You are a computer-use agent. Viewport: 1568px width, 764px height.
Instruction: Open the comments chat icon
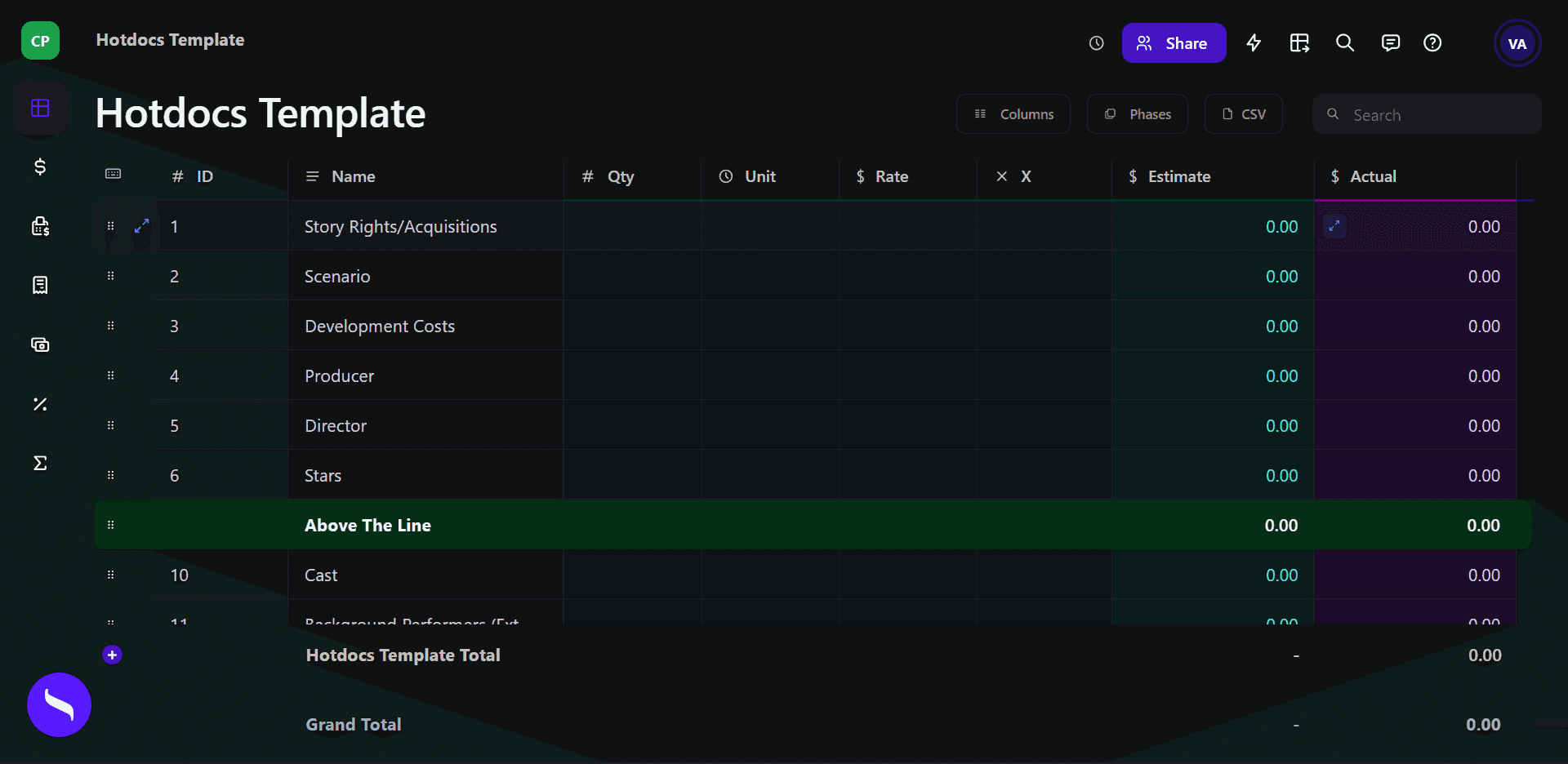click(x=1390, y=43)
